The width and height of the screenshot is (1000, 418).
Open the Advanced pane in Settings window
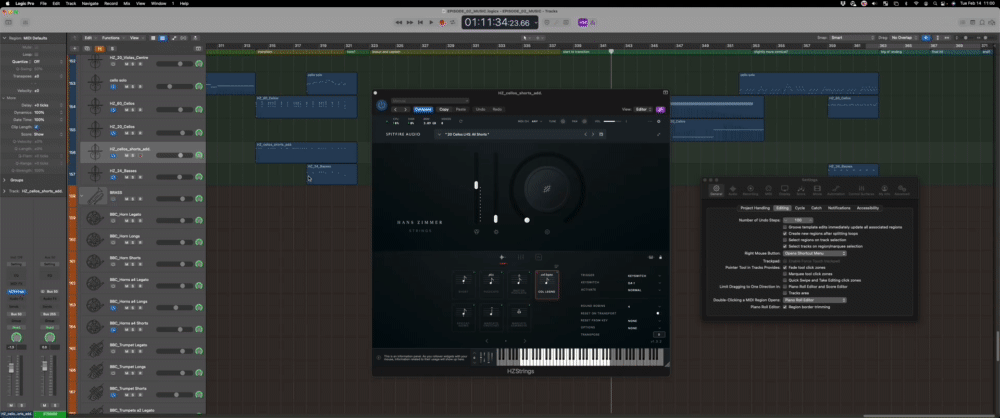pos(902,190)
